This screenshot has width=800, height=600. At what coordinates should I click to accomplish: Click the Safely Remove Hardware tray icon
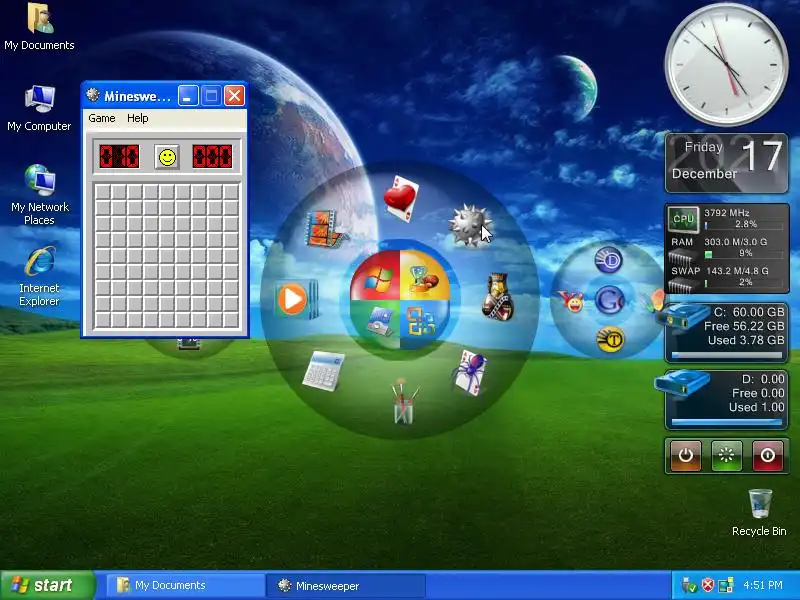(689, 585)
